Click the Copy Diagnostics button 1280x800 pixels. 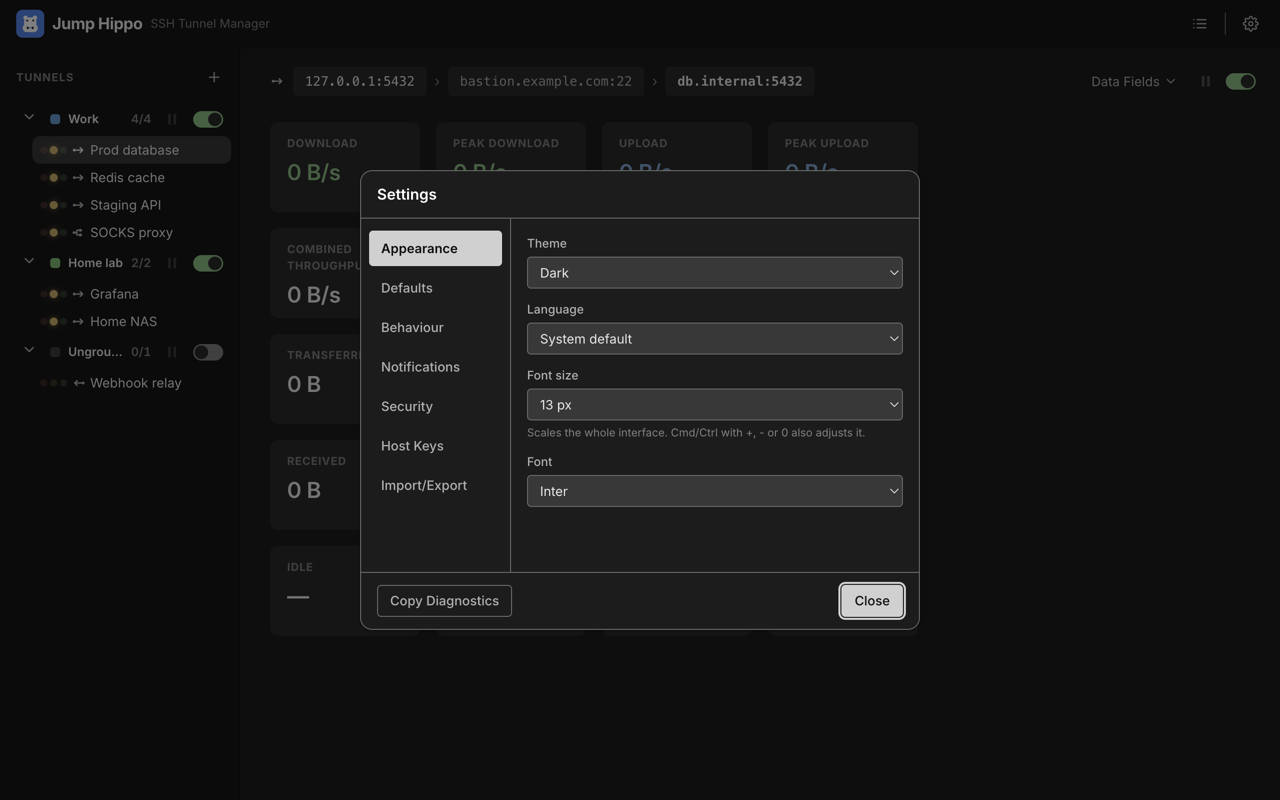(x=444, y=601)
